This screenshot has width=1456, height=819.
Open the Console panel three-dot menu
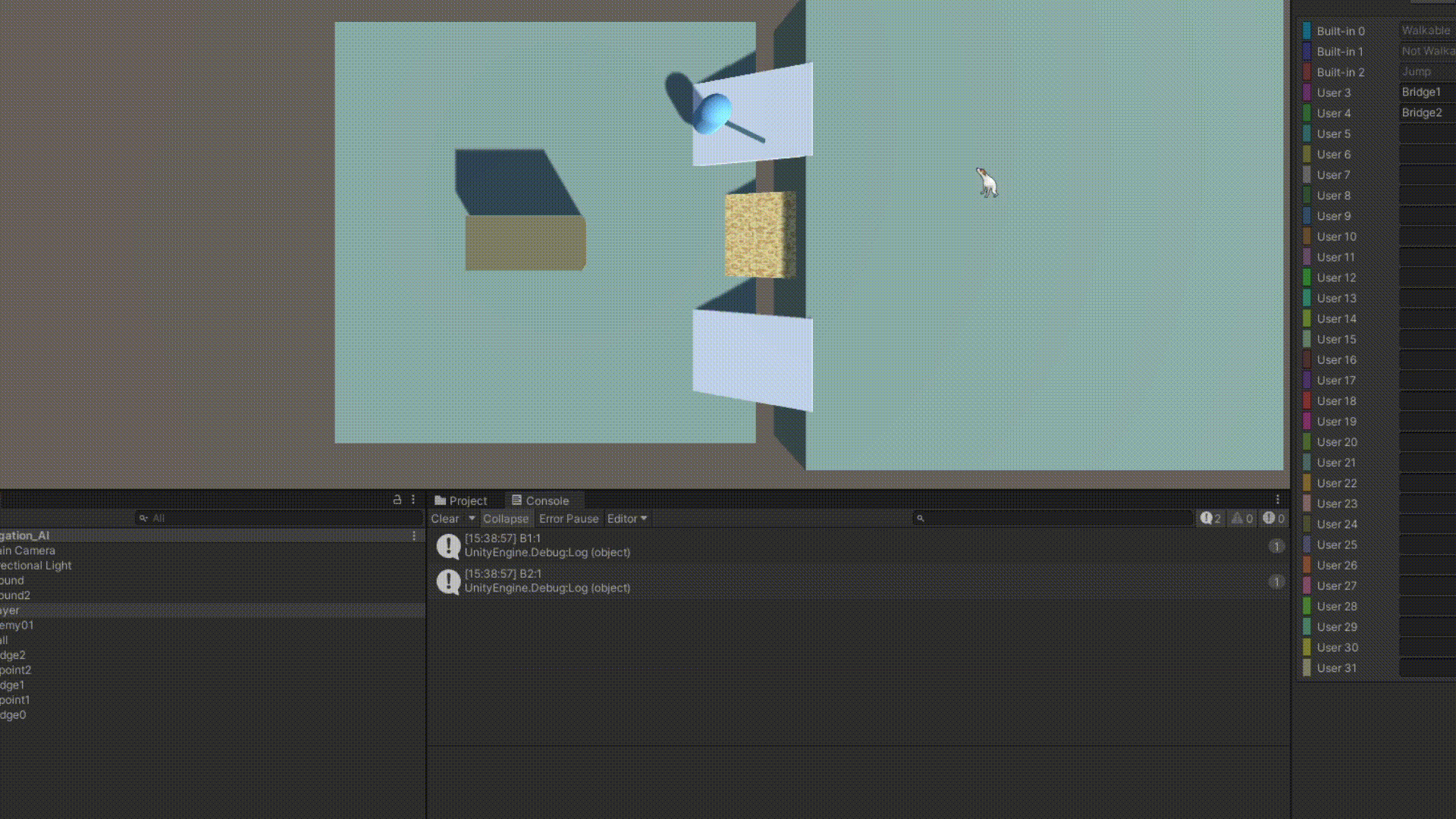coord(1278,500)
